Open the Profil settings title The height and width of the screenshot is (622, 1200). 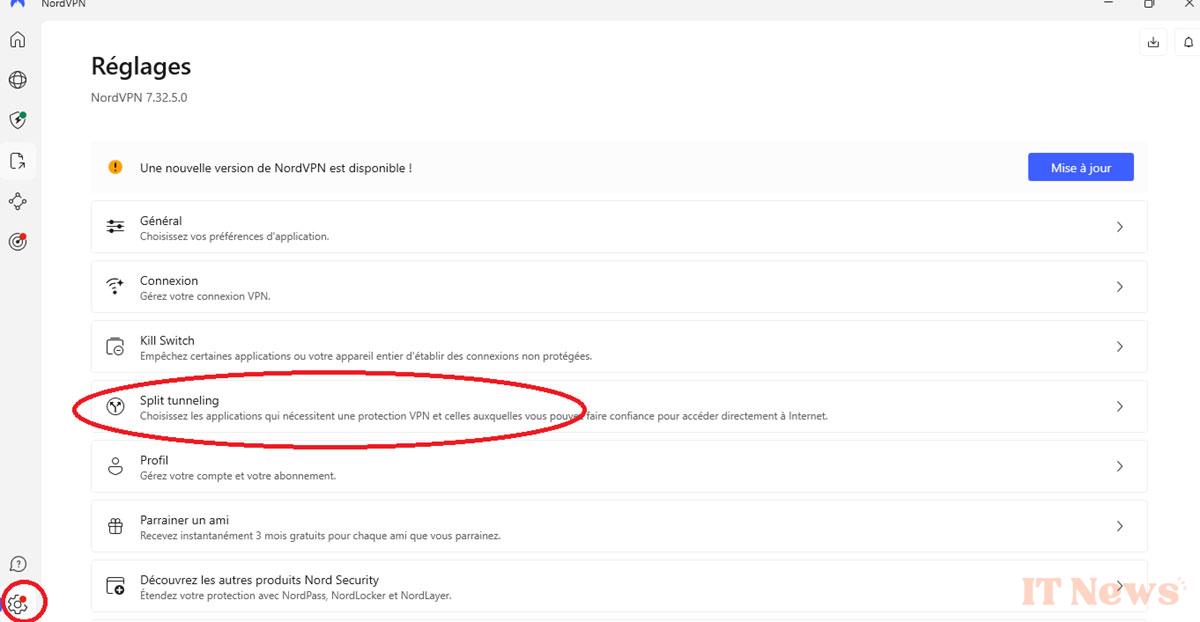[x=154, y=461]
